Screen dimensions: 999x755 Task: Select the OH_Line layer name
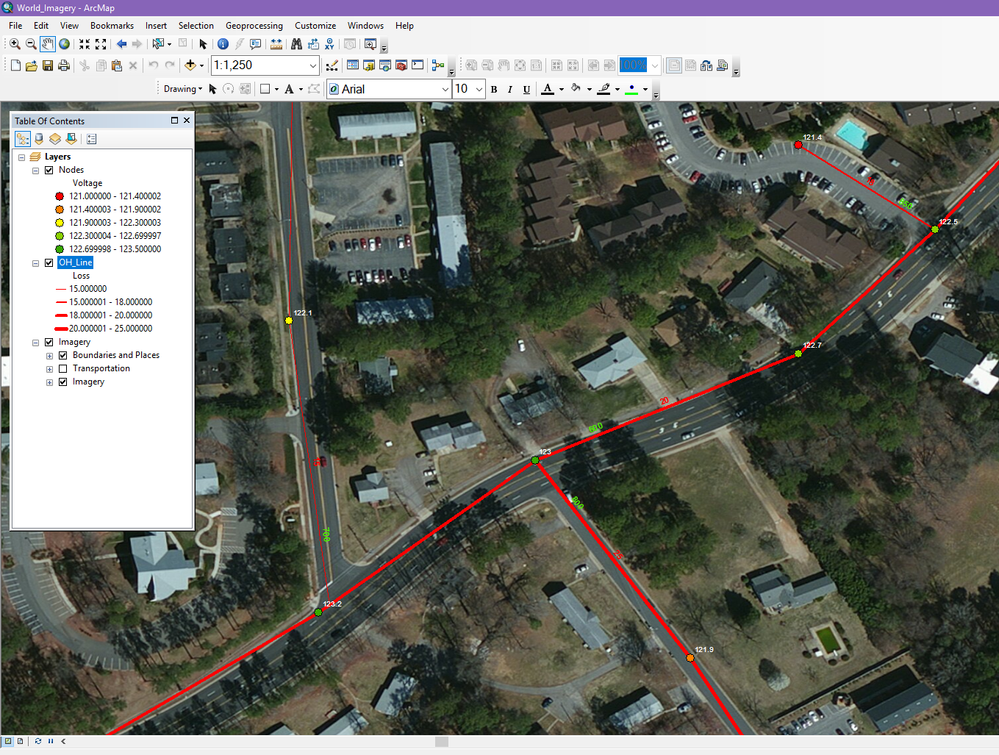75,263
